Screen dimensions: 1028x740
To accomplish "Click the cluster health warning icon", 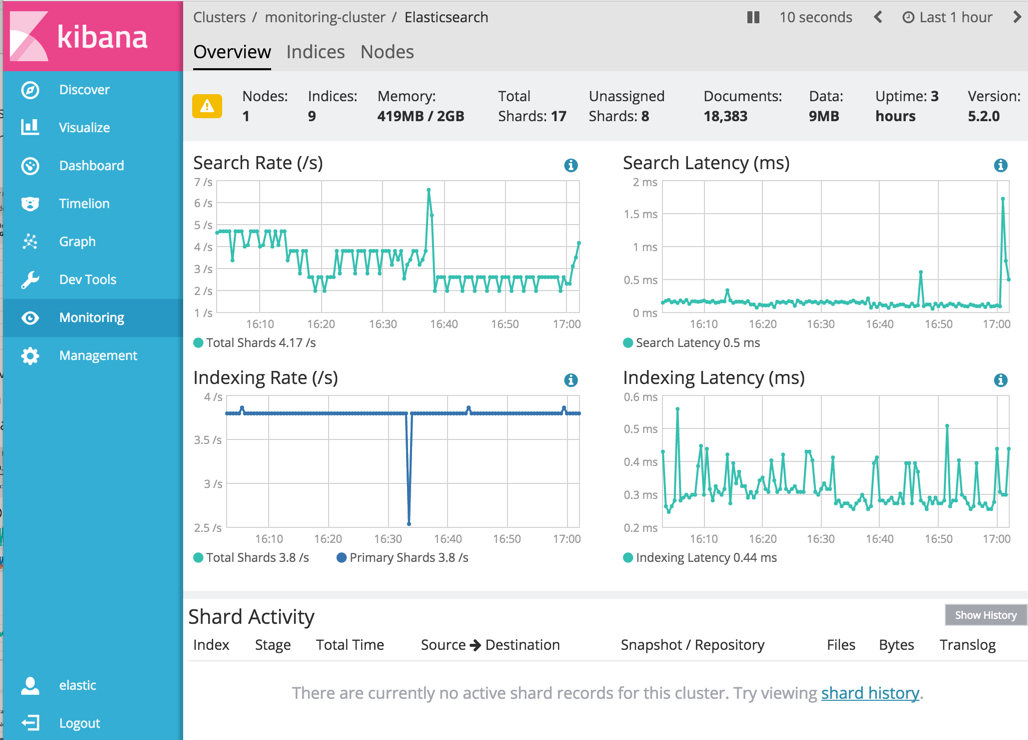I will pyautogui.click(x=206, y=104).
